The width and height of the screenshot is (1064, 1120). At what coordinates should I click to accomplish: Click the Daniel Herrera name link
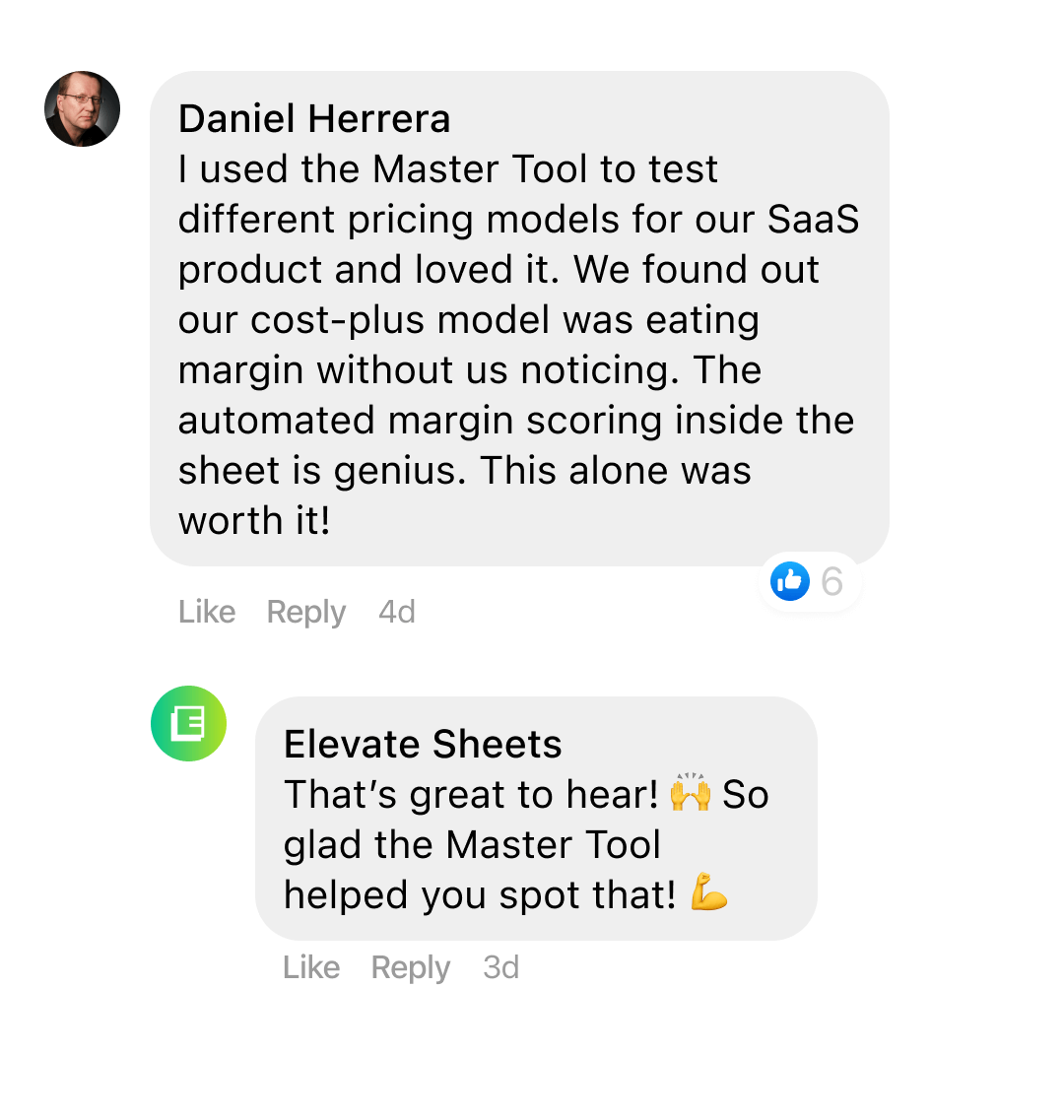314,119
